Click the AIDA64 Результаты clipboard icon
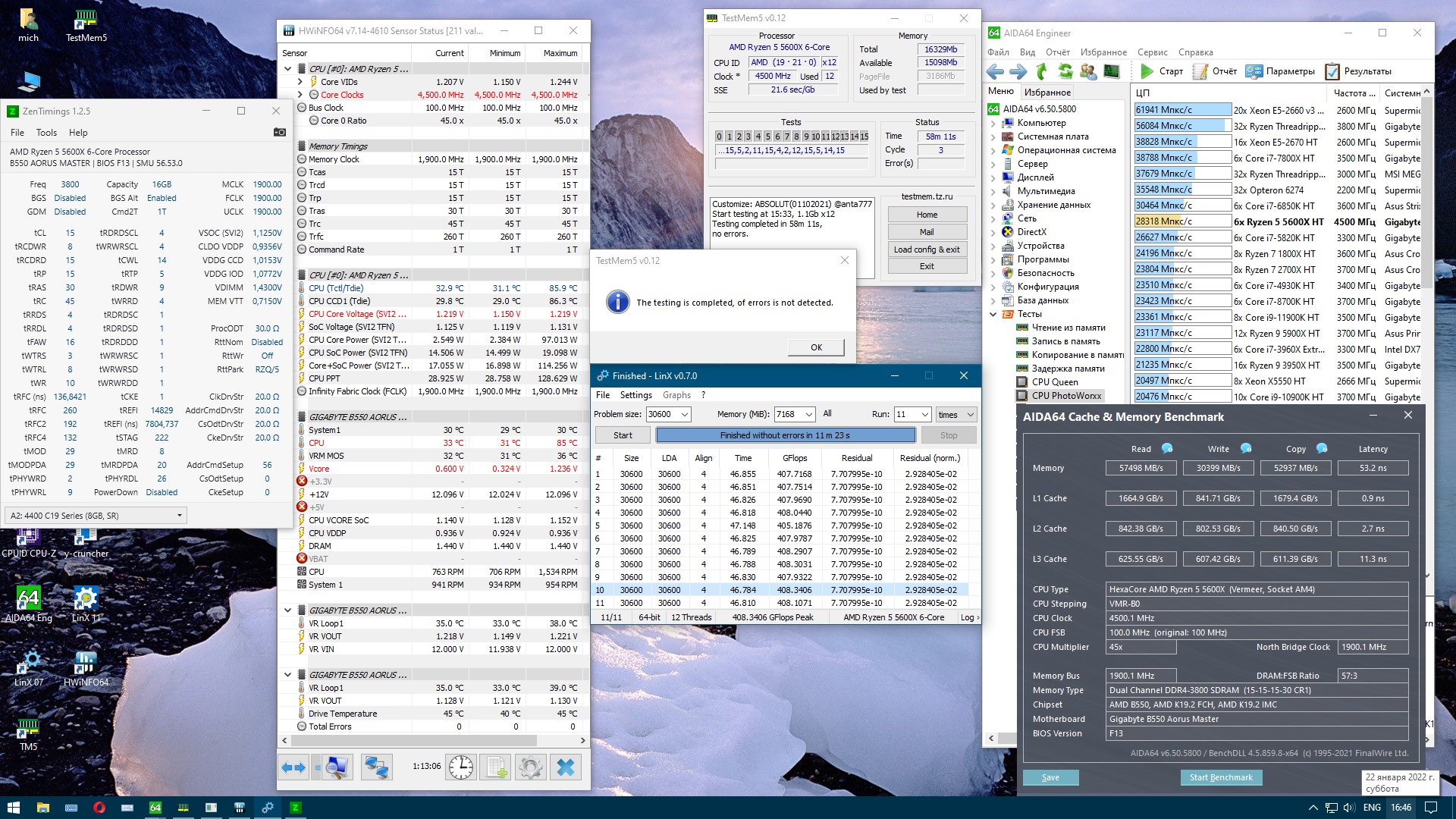Viewport: 1456px width, 819px height. [x=1332, y=71]
